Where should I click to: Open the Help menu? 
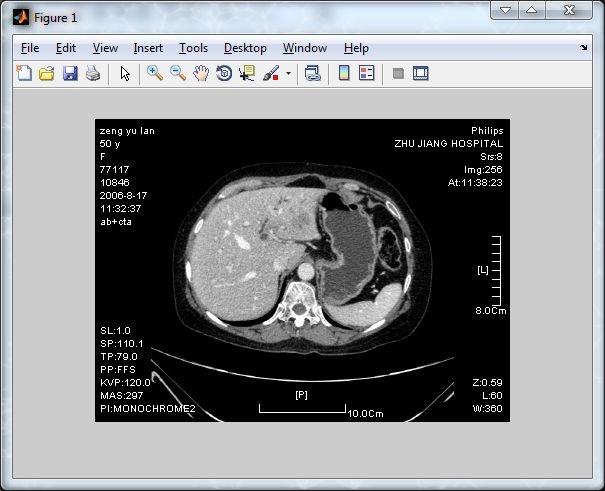coord(356,48)
